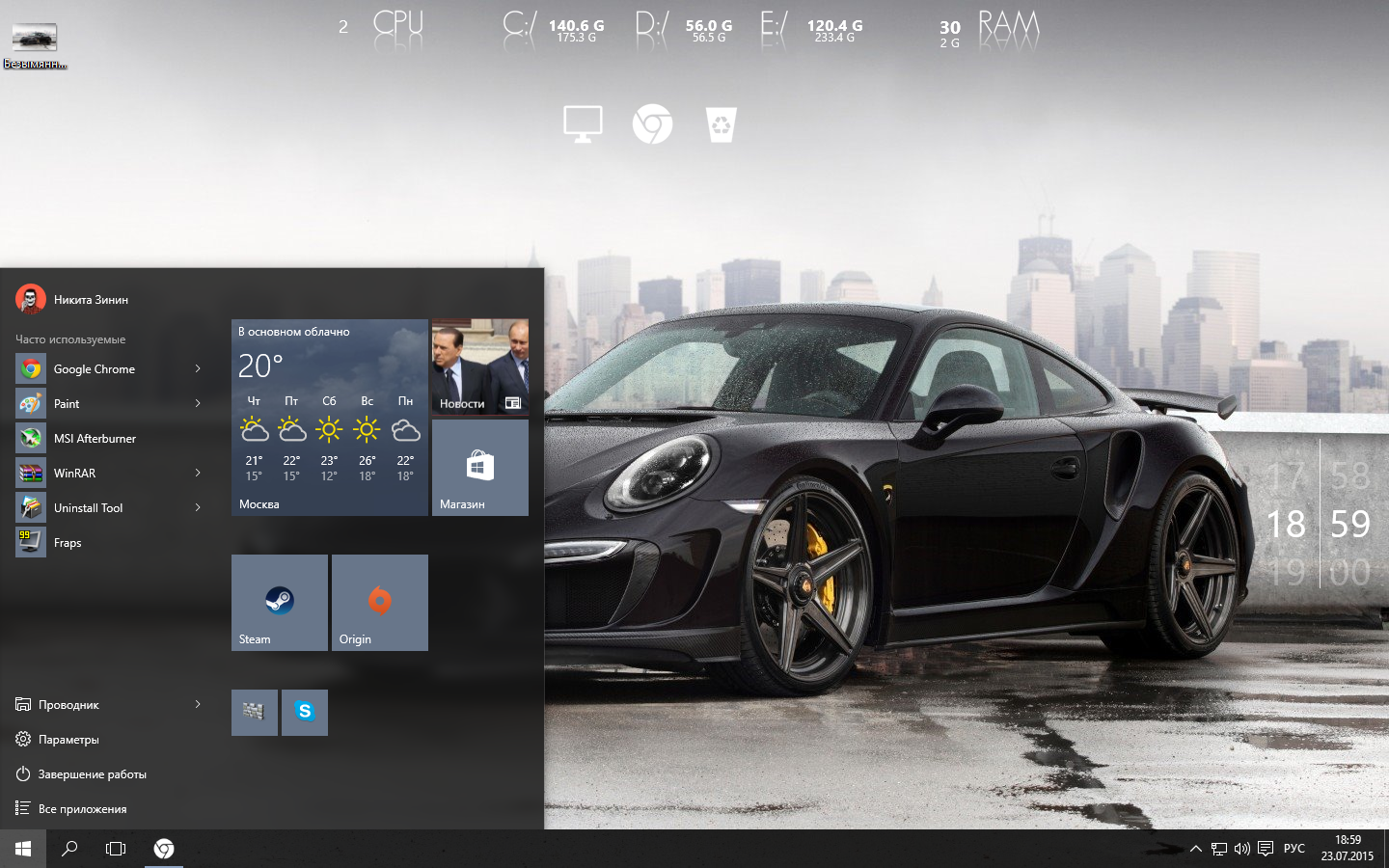Launch MSI Afterburner from Start menu
The height and width of the screenshot is (868, 1389).
tap(110, 439)
